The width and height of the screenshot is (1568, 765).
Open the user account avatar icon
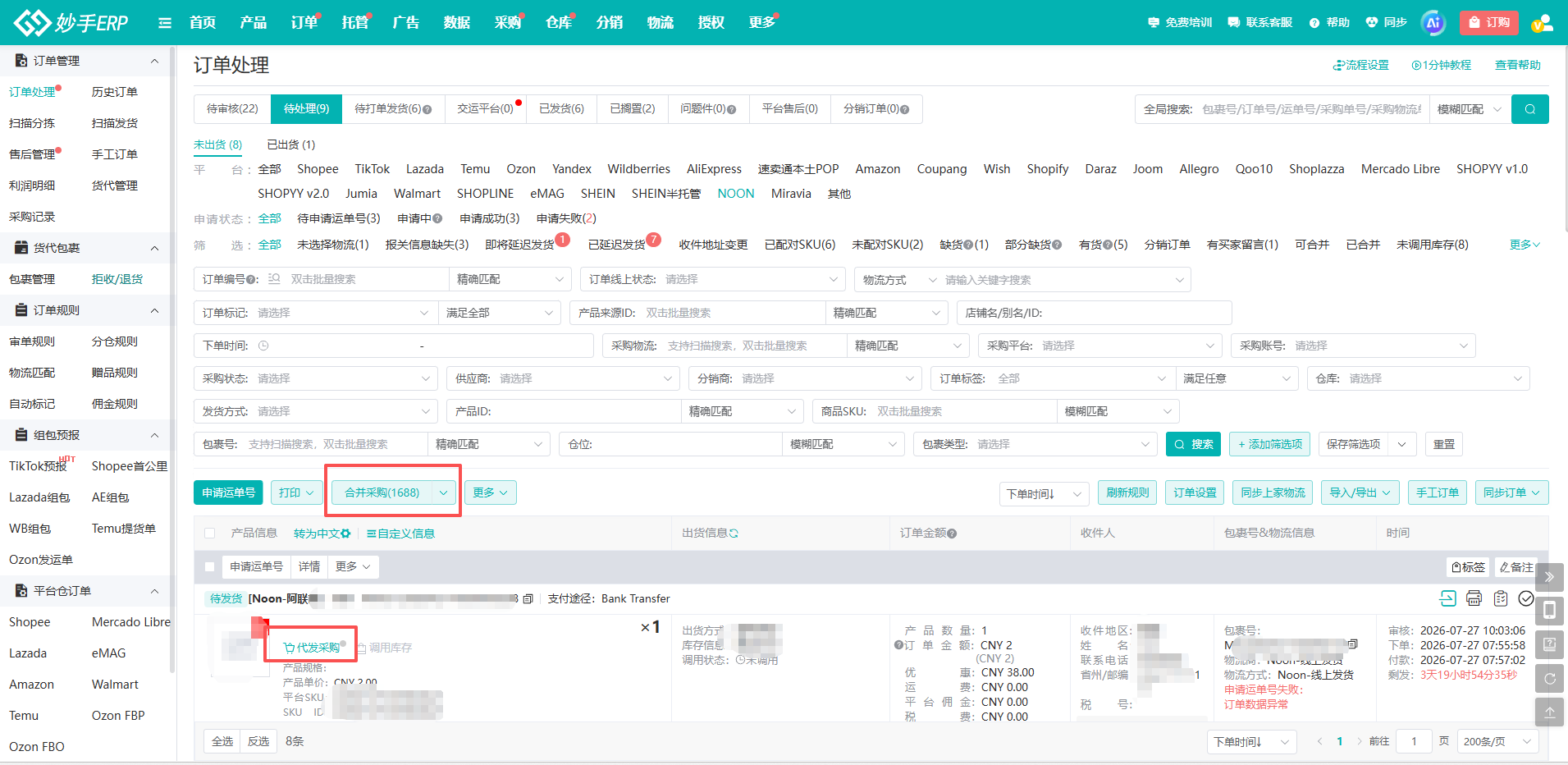[1542, 23]
